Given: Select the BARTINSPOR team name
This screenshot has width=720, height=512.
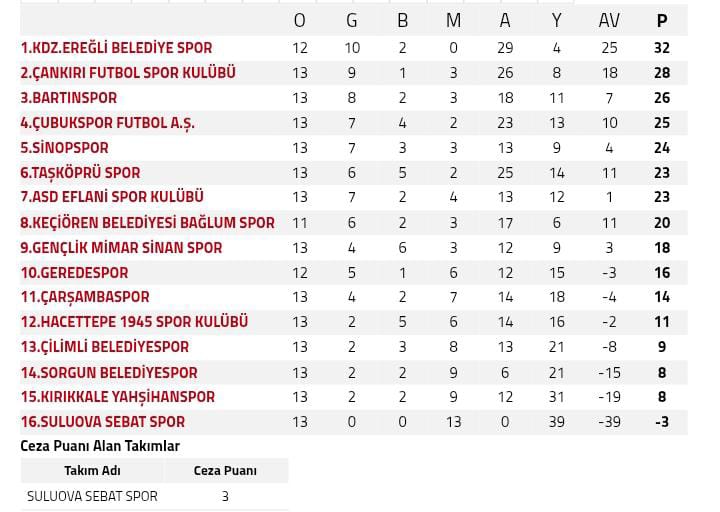Looking at the screenshot, I should [x=69, y=98].
